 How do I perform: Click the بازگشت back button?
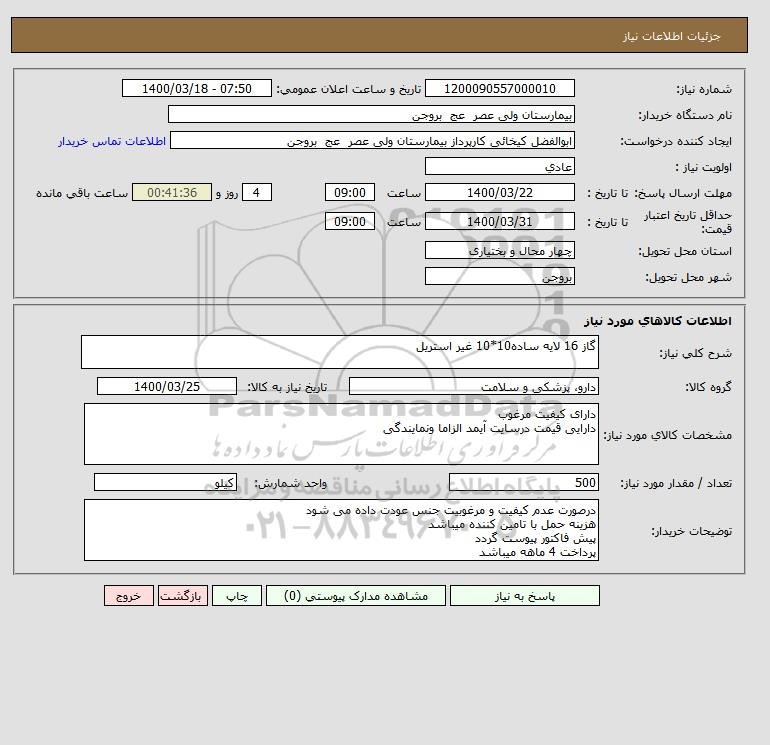coord(183,596)
